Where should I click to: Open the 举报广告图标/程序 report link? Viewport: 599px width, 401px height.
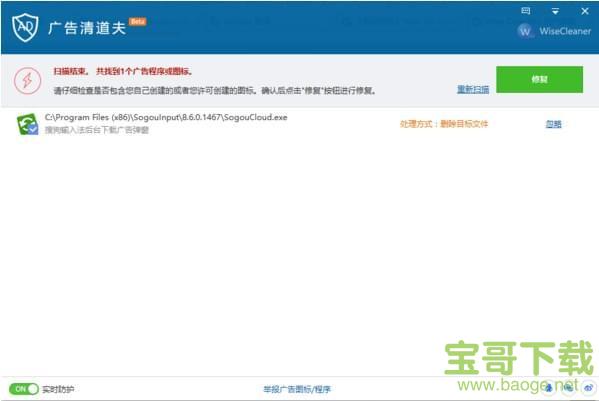(x=297, y=389)
